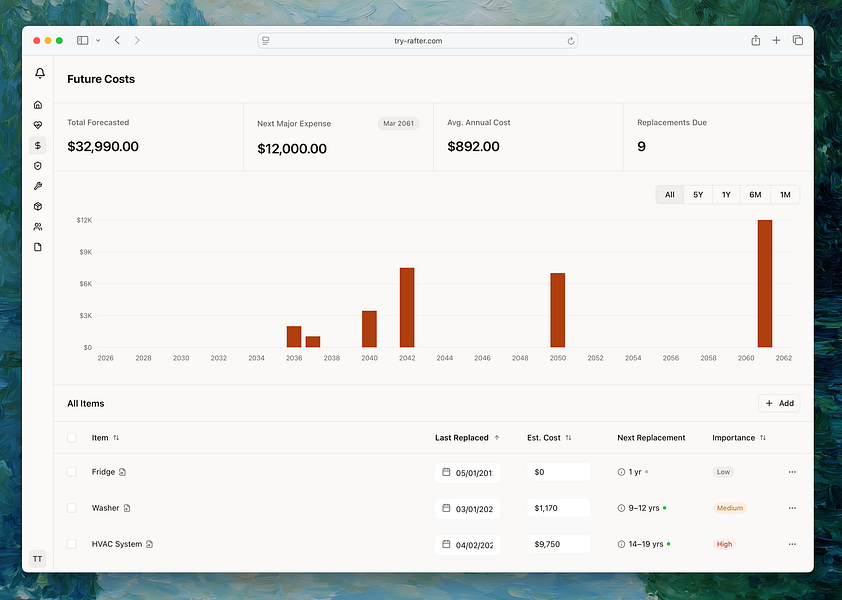Select the dollar Future Costs sidebar icon
Viewport: 842px width, 600px height.
(38, 146)
